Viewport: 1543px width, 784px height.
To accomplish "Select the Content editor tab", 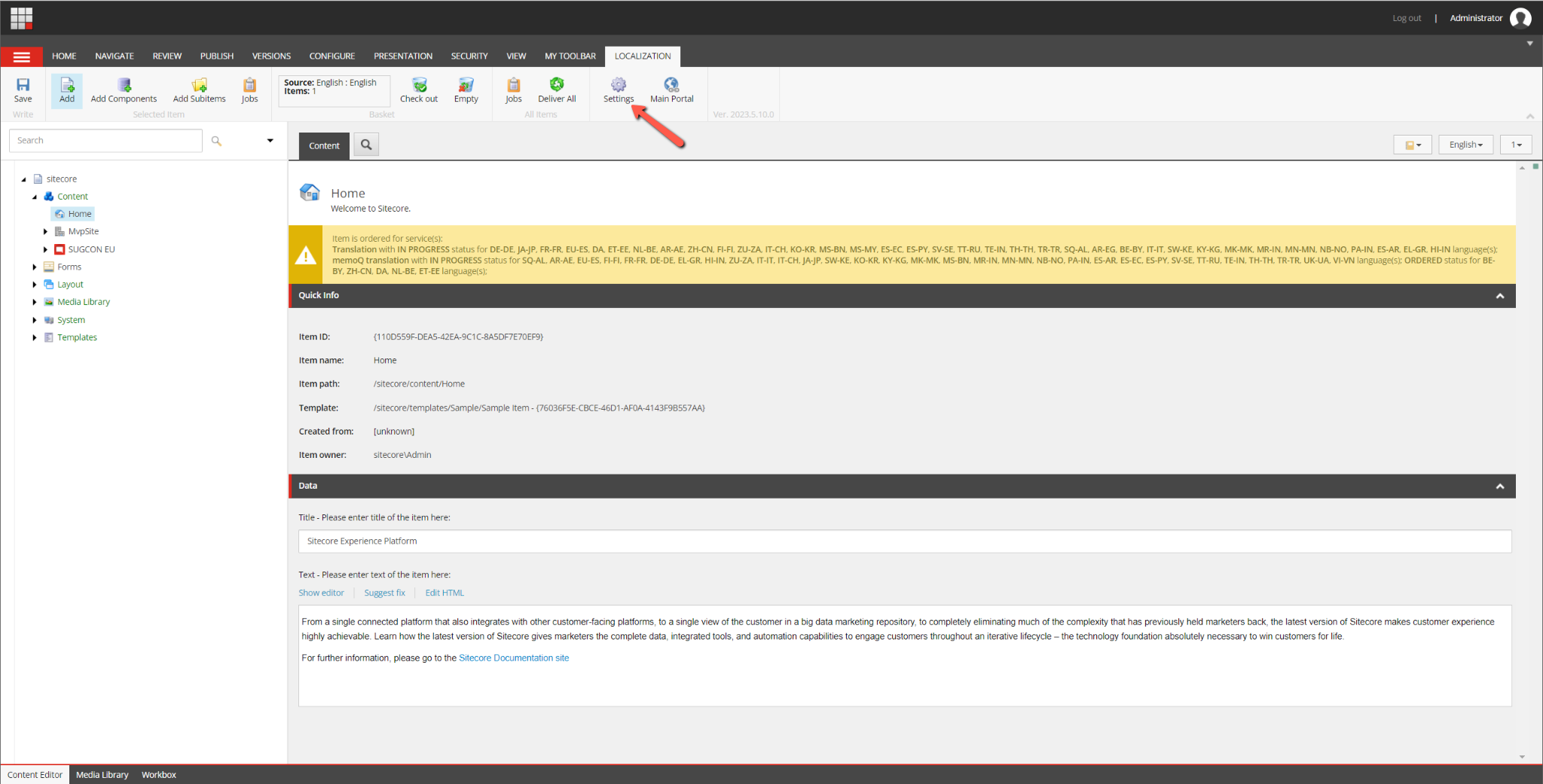I will [324, 145].
